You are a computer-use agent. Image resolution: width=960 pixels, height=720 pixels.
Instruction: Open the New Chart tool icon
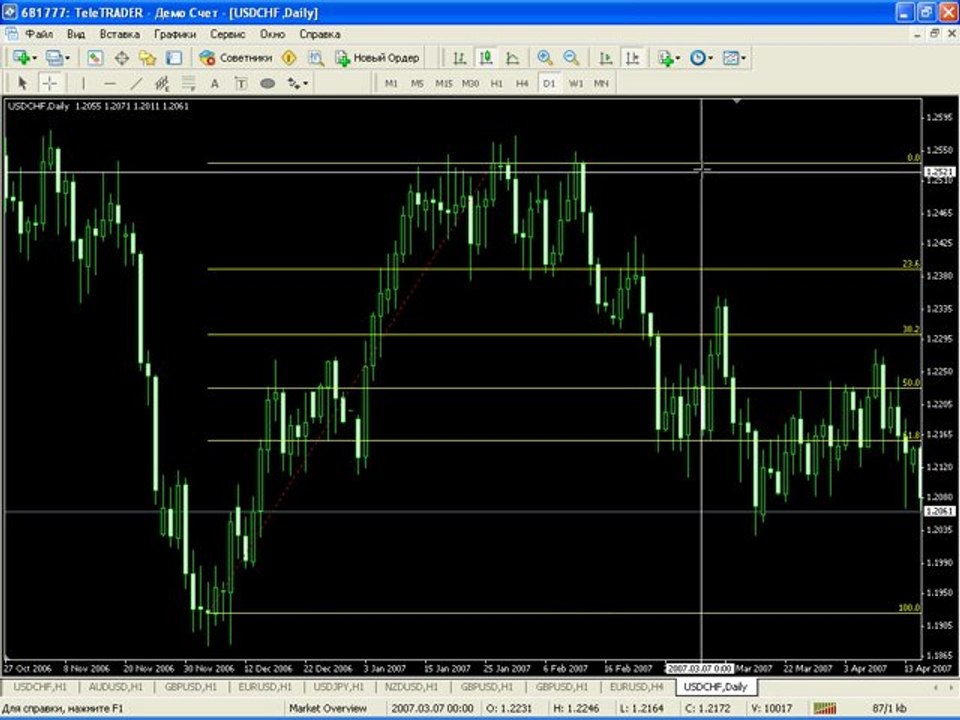21,58
